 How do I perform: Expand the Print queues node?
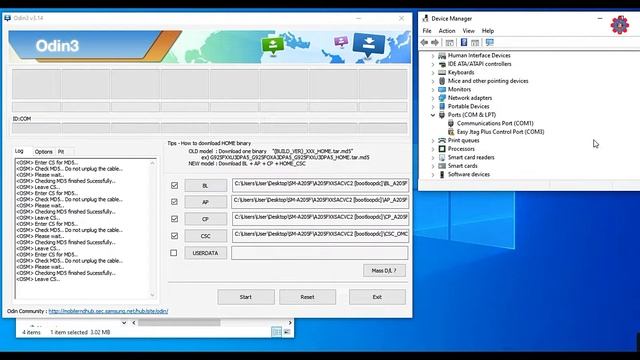(x=433, y=140)
